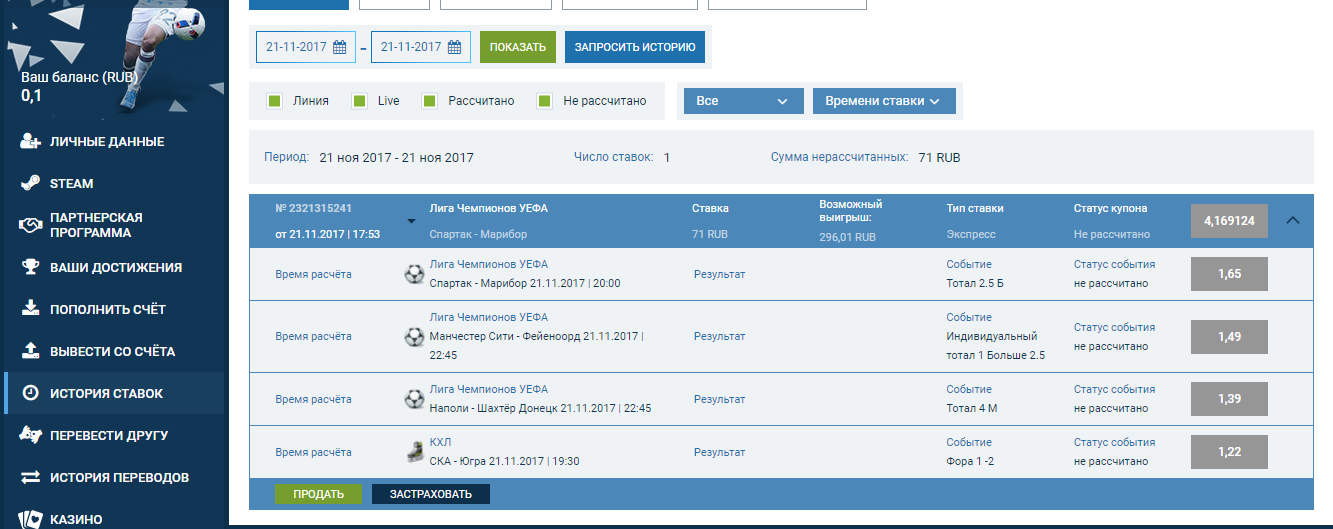This screenshot has width=1333, height=529.
Task: Click the Steam icon in the sidebar
Action: [30, 183]
